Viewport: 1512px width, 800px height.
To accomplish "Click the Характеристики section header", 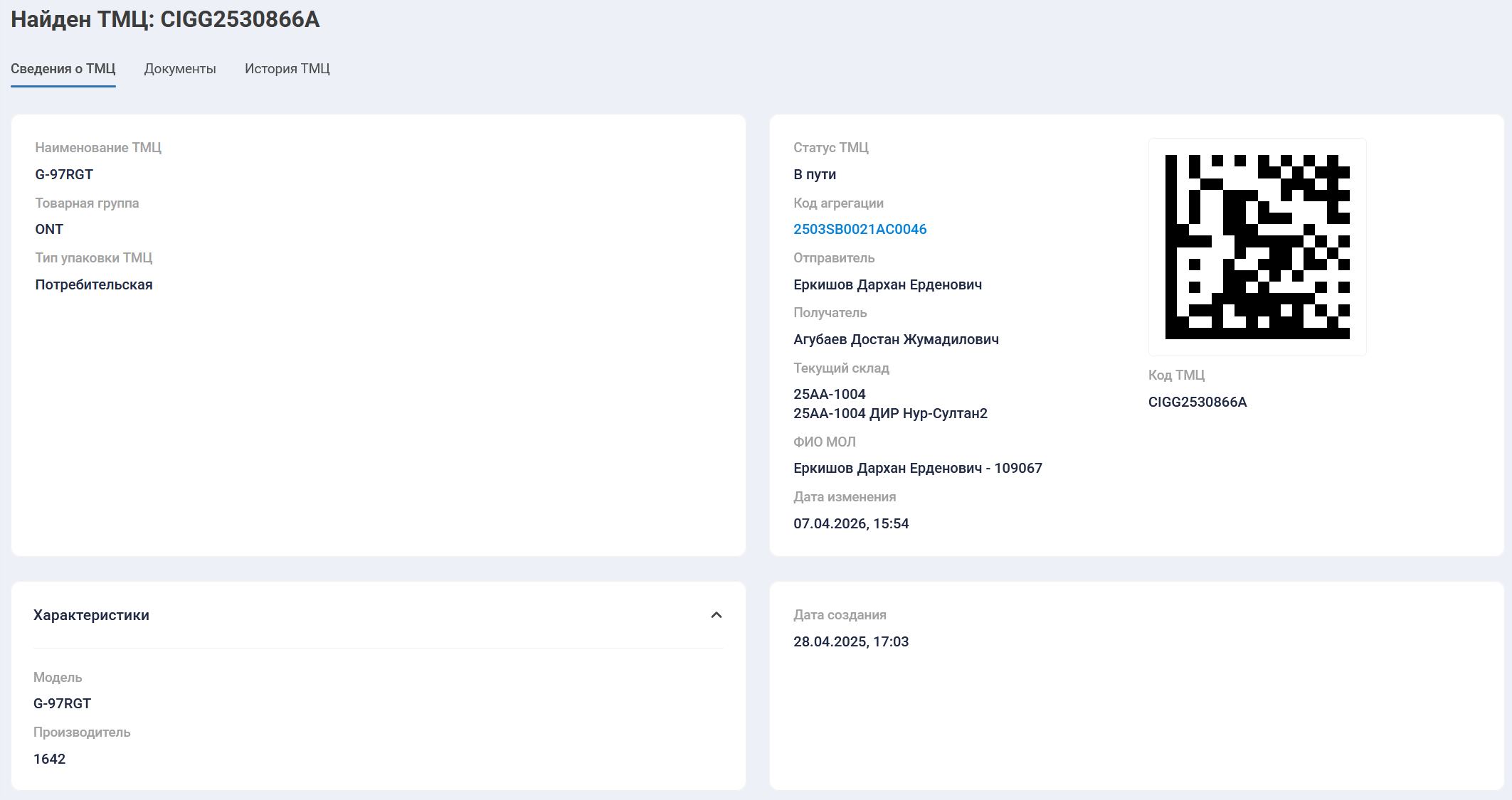I will click(x=91, y=615).
